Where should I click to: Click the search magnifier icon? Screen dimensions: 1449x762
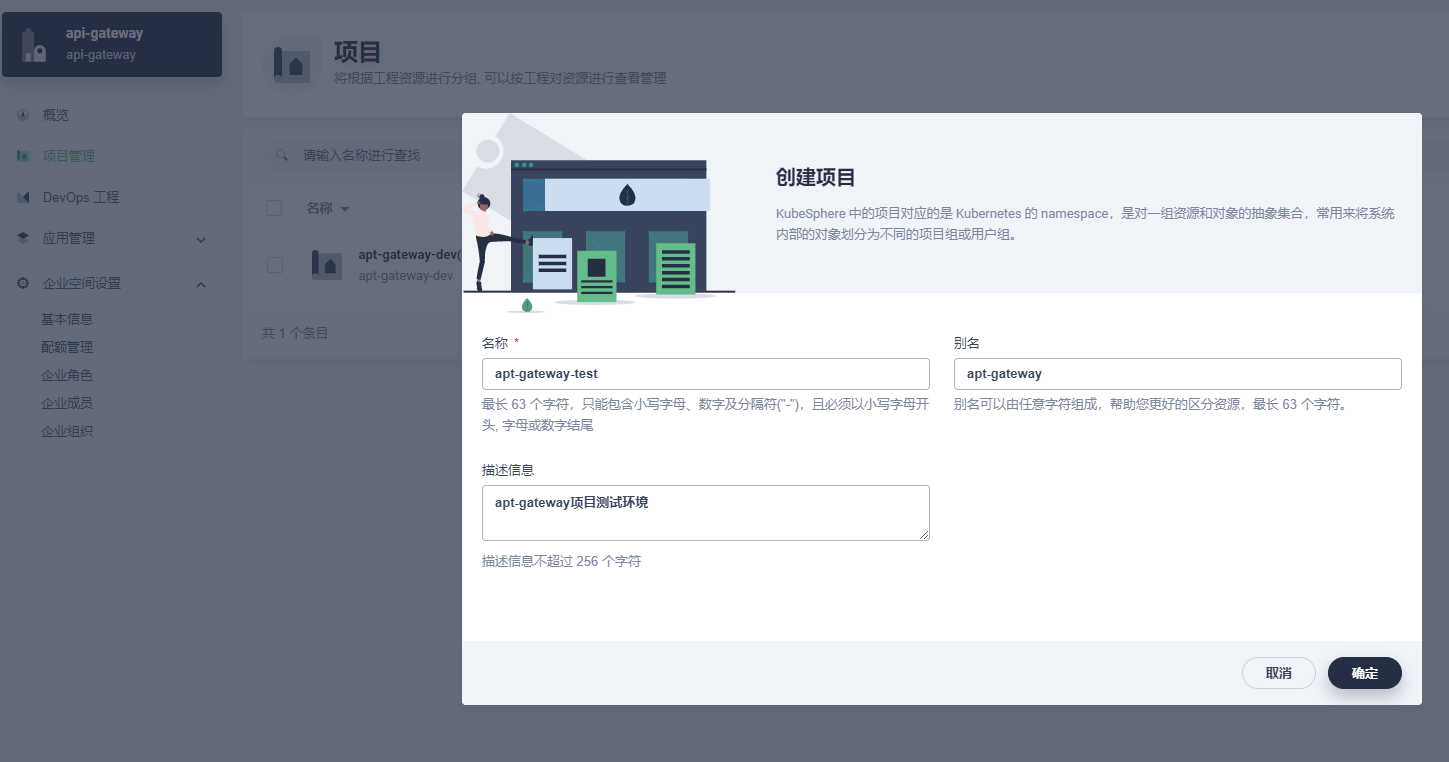(x=283, y=155)
